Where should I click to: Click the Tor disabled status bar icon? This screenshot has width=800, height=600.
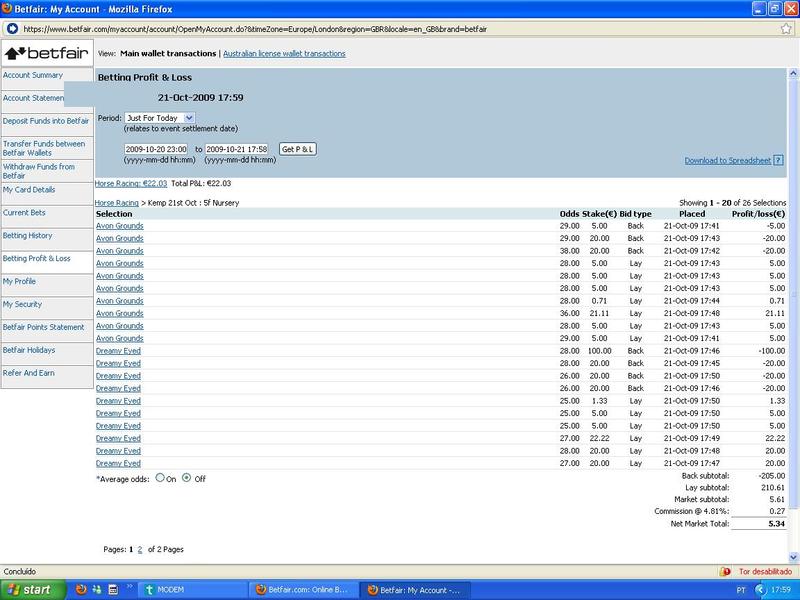[x=725, y=571]
